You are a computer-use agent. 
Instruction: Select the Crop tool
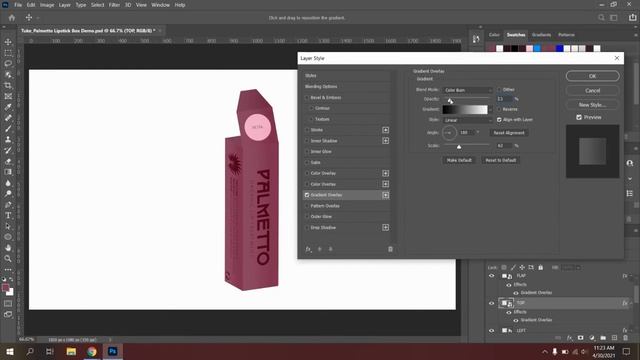point(8,85)
